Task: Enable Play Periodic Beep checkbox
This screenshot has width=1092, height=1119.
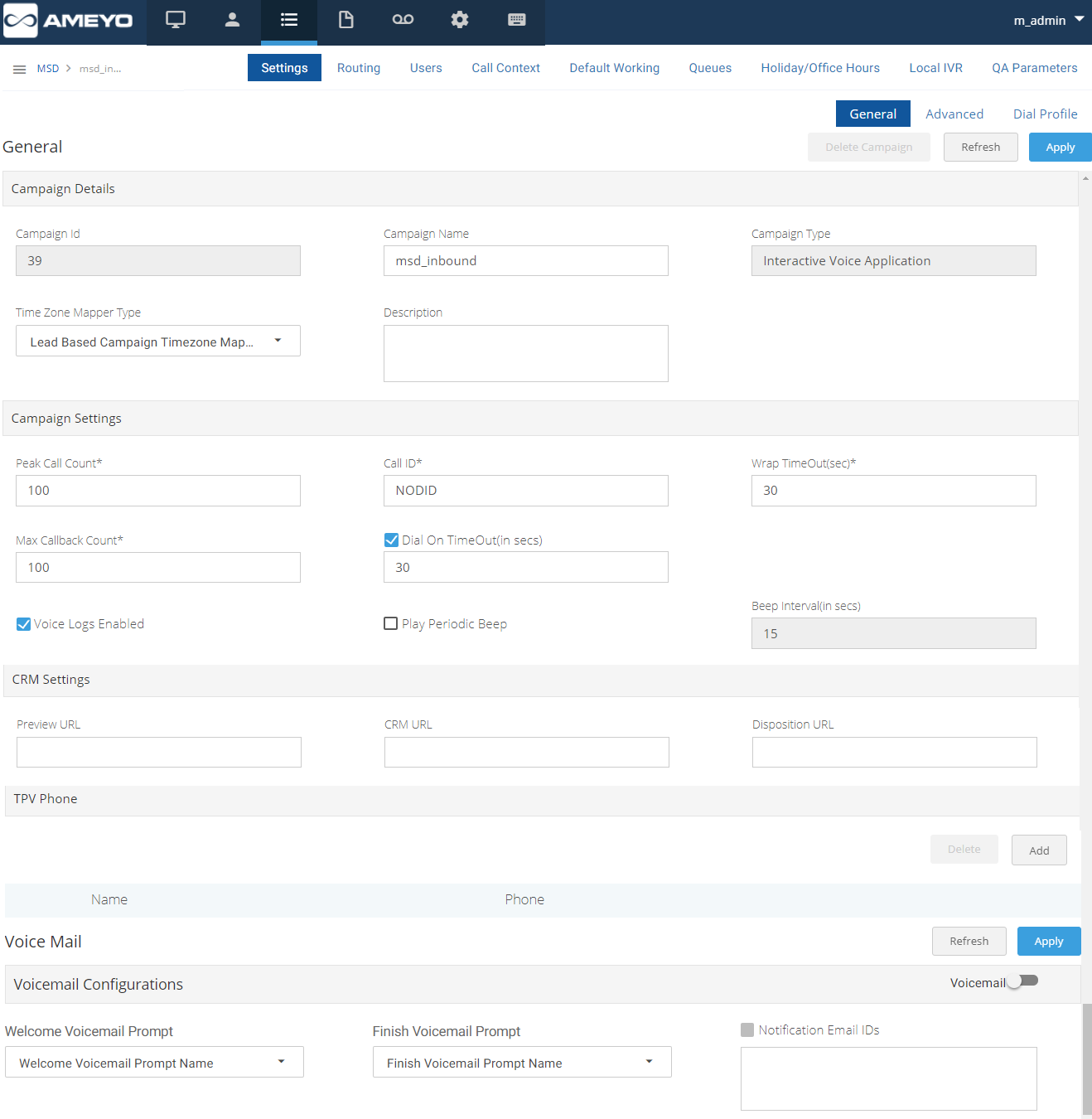Action: click(391, 624)
